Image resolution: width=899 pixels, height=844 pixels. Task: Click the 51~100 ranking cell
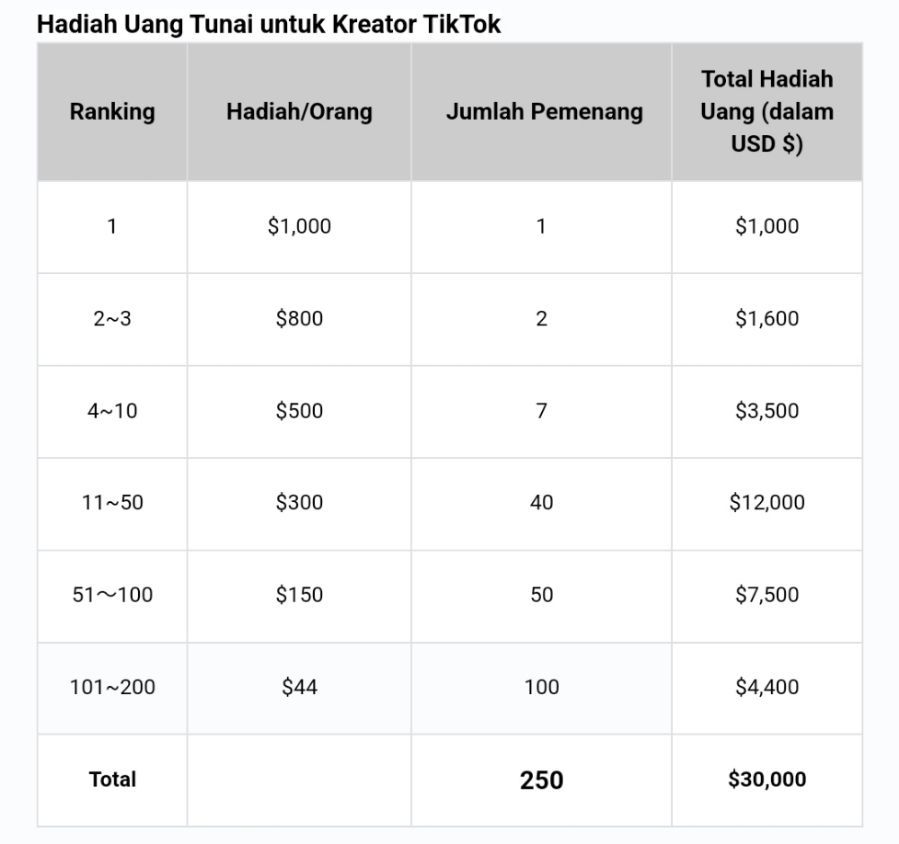point(112,594)
